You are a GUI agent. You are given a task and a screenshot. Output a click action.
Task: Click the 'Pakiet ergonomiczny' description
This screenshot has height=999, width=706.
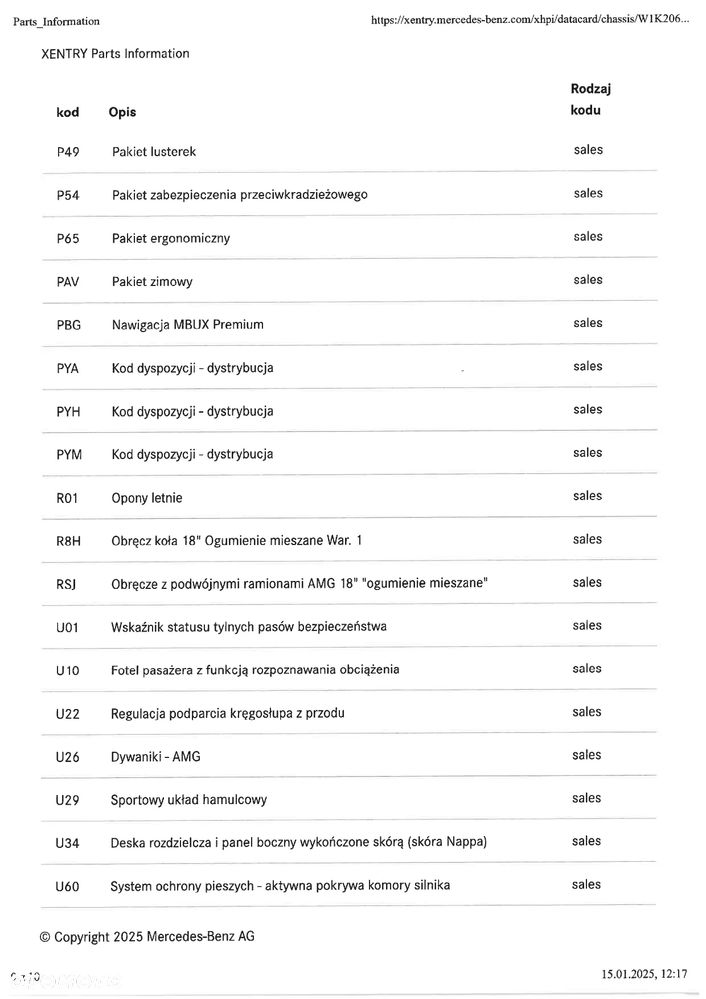click(x=171, y=238)
